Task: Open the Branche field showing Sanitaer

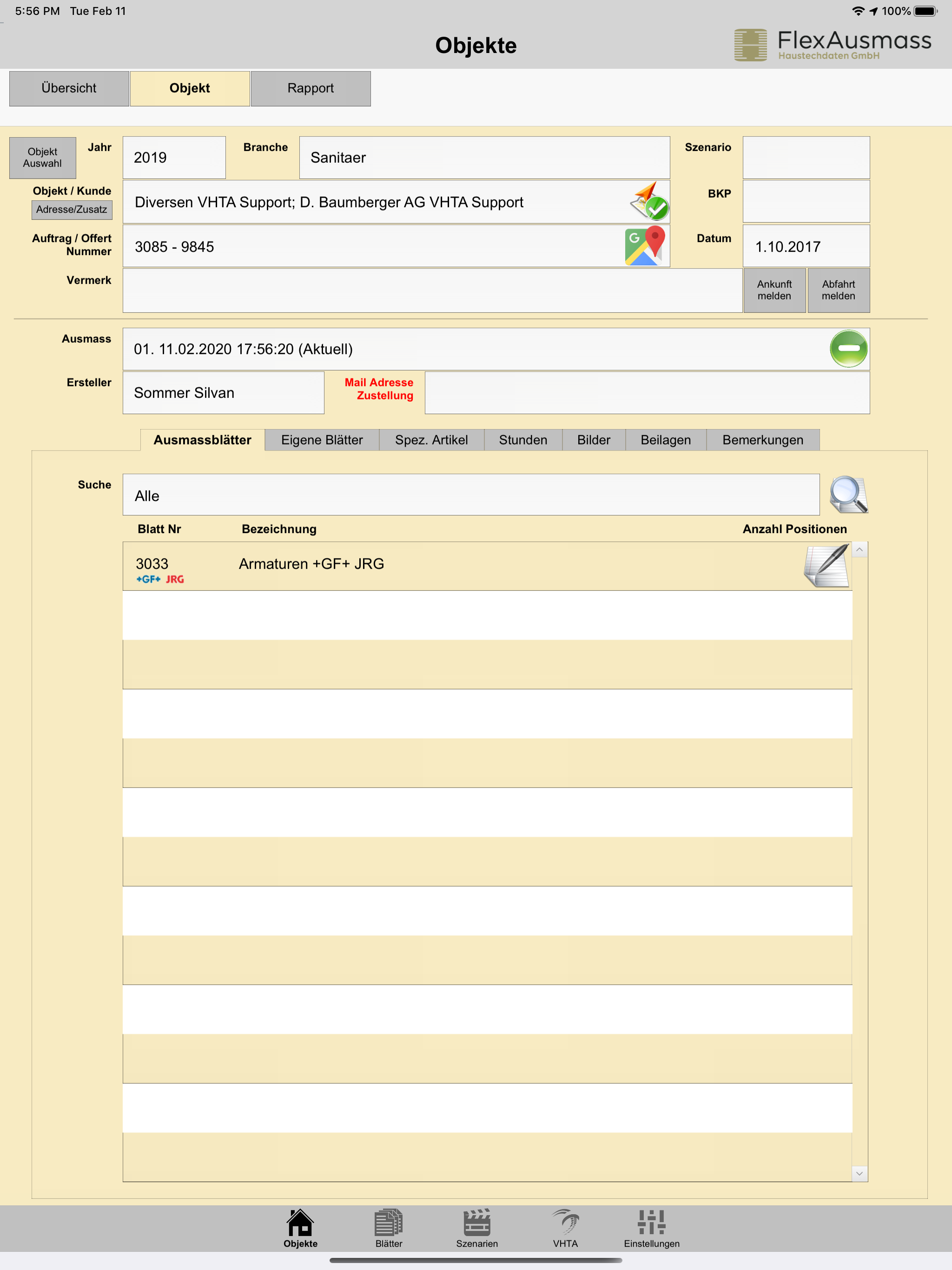Action: tap(485, 157)
